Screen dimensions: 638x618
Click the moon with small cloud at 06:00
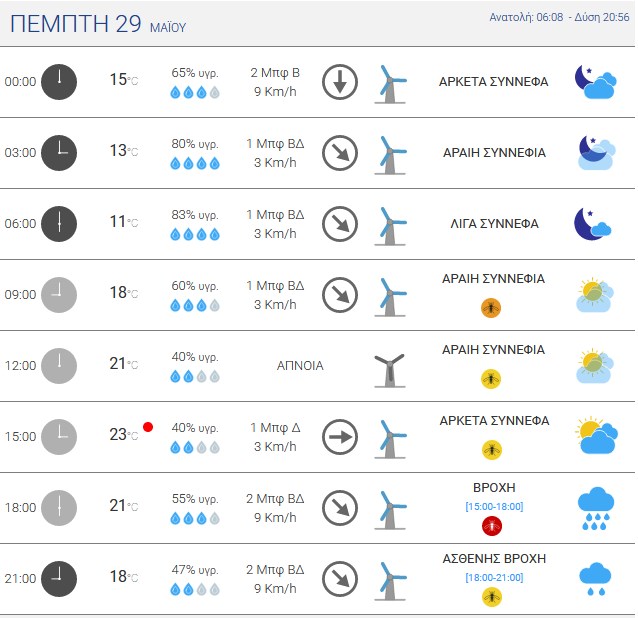(x=592, y=224)
